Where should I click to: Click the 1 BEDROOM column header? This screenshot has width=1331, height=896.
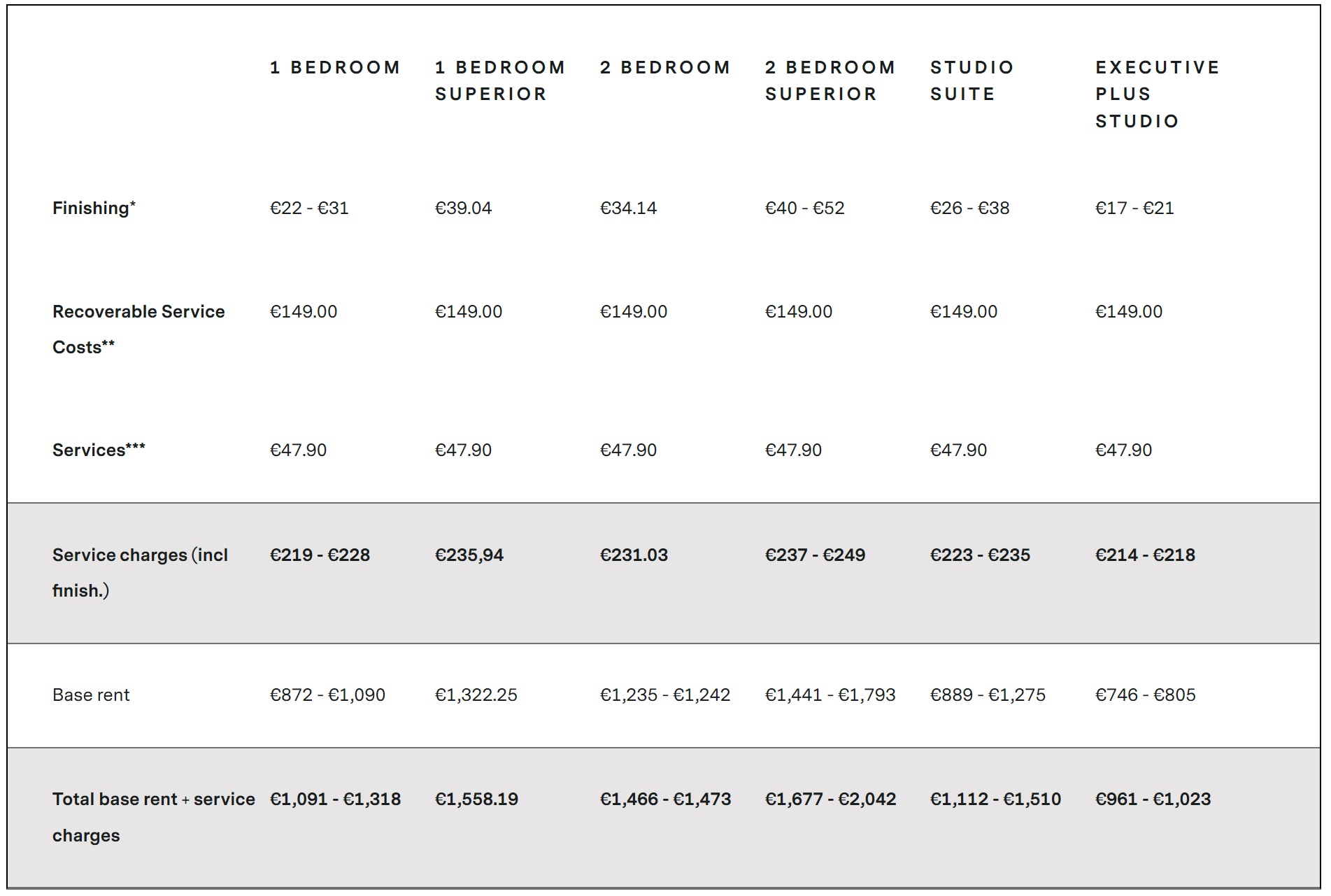(335, 68)
